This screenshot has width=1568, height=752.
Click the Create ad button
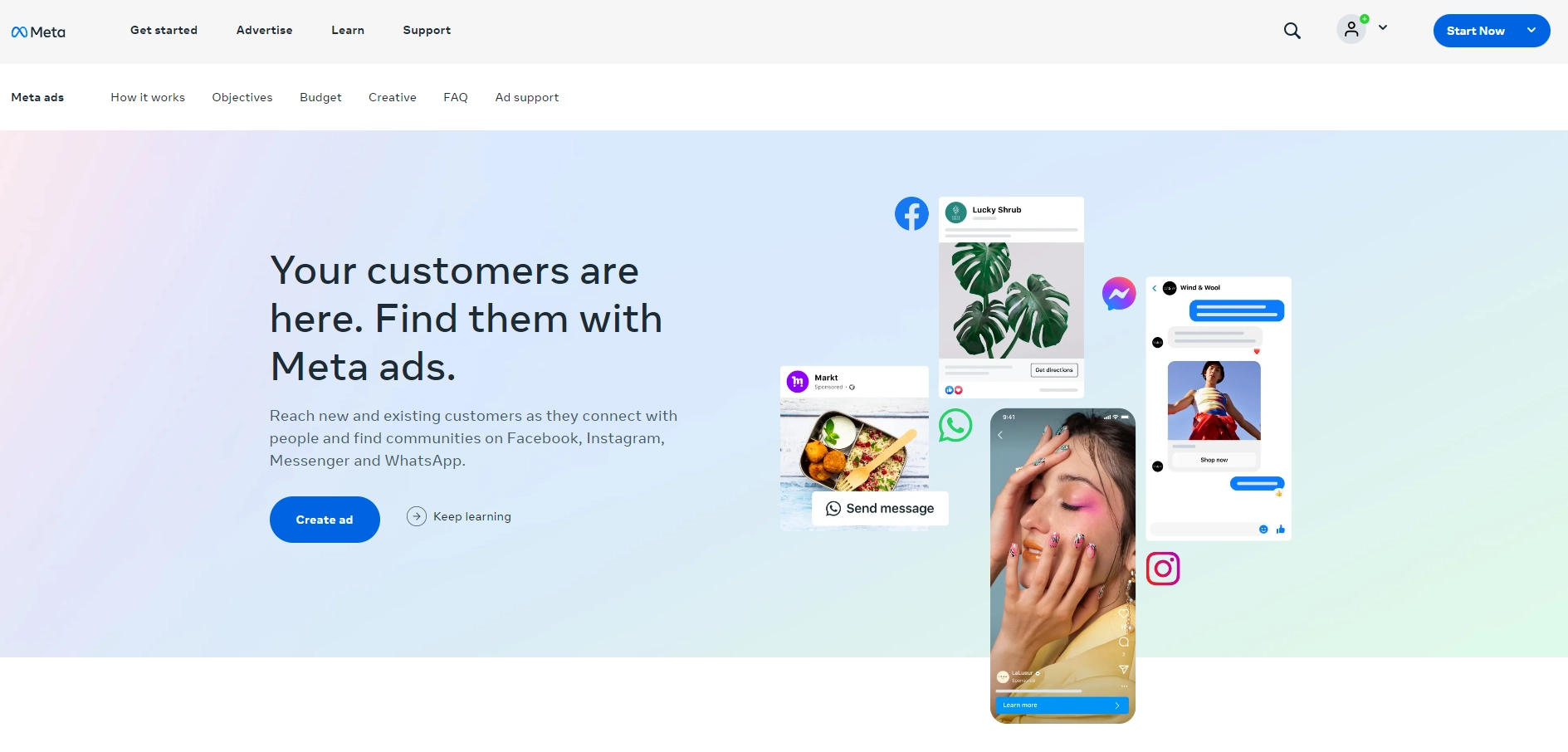coord(325,520)
